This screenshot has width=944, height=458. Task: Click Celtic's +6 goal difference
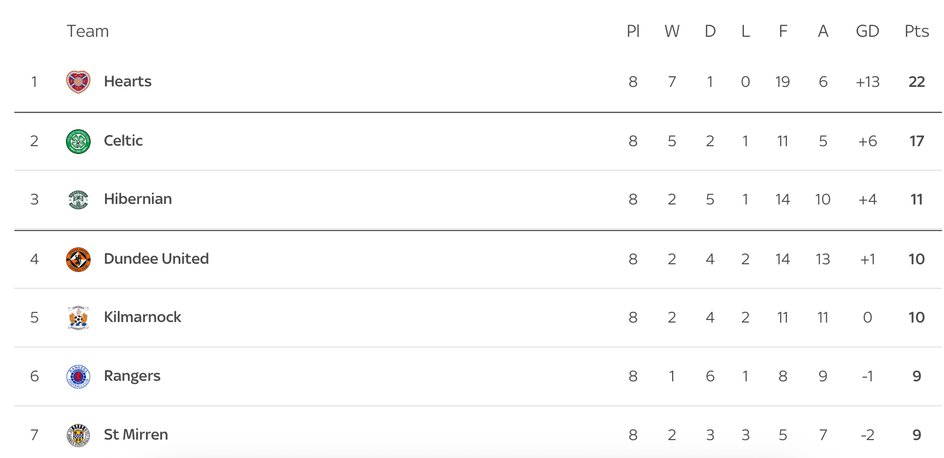tap(867, 141)
